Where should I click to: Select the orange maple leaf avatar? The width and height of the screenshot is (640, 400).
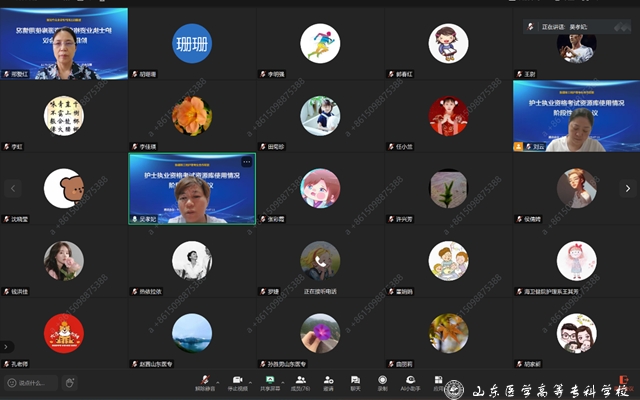point(448,333)
